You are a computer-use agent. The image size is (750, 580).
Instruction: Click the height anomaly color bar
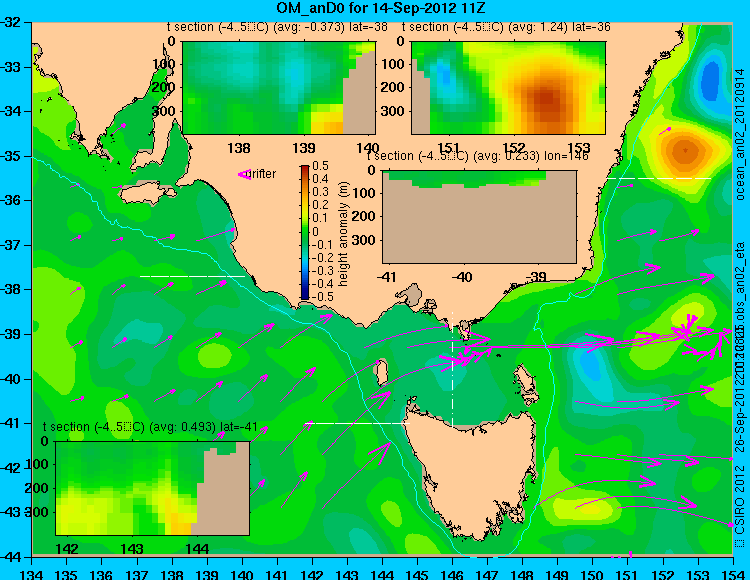coord(305,232)
